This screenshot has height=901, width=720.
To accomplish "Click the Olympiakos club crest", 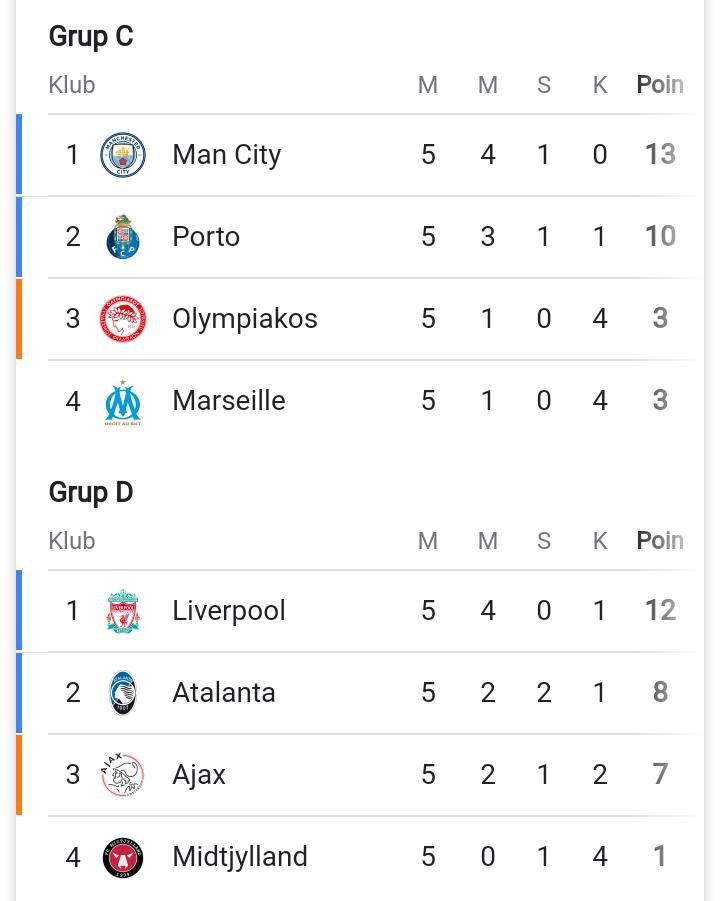I will [122, 319].
